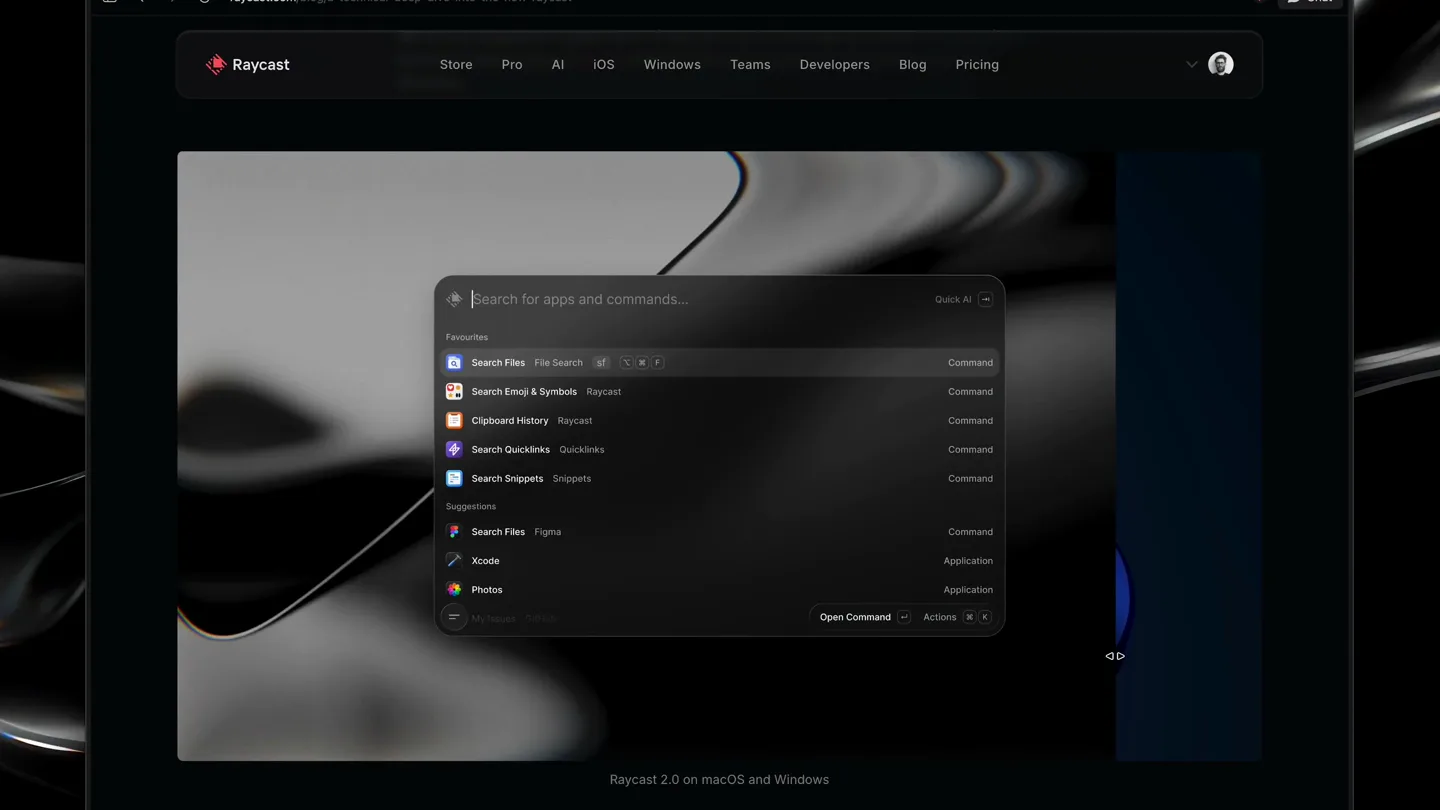Image resolution: width=1440 pixels, height=810 pixels.
Task: Expand the chevron next to profile avatar
Action: (x=1192, y=65)
